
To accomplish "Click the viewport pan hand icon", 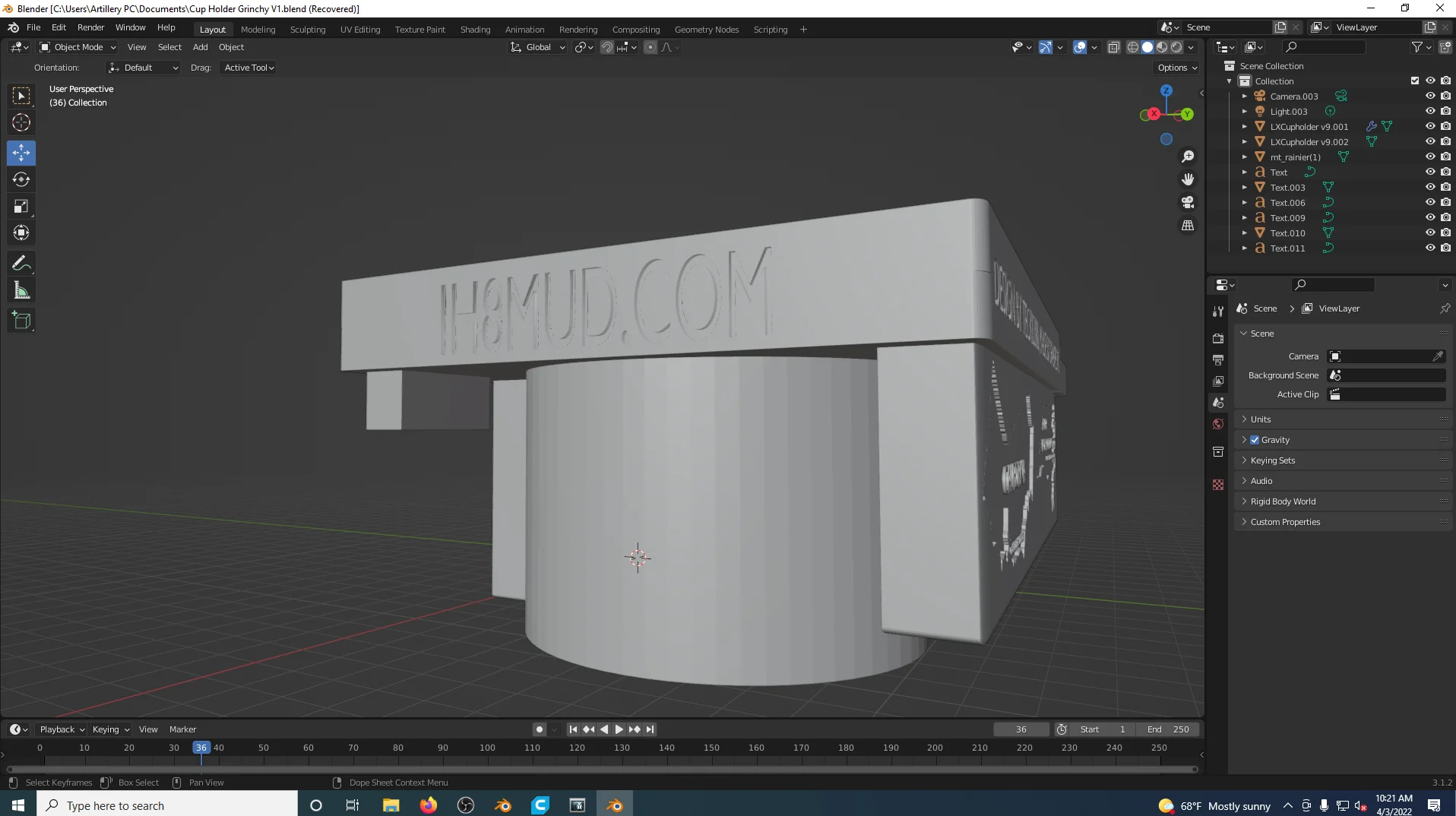I will point(1188,179).
